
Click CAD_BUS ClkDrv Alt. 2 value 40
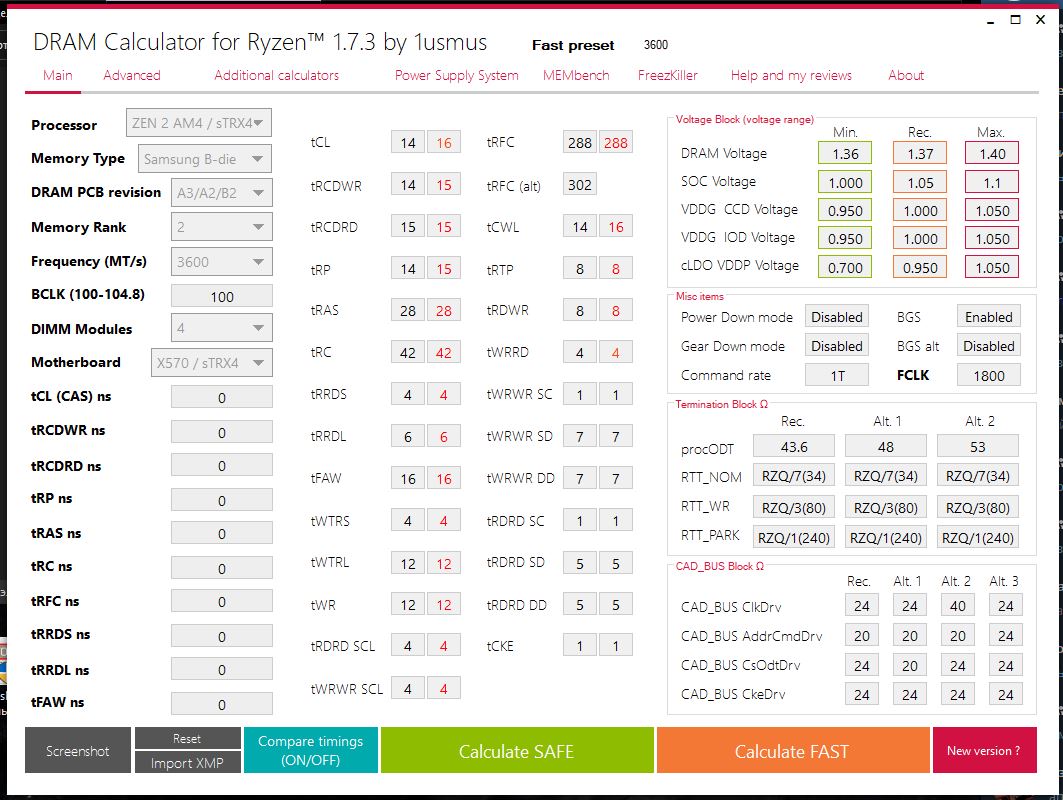point(958,605)
